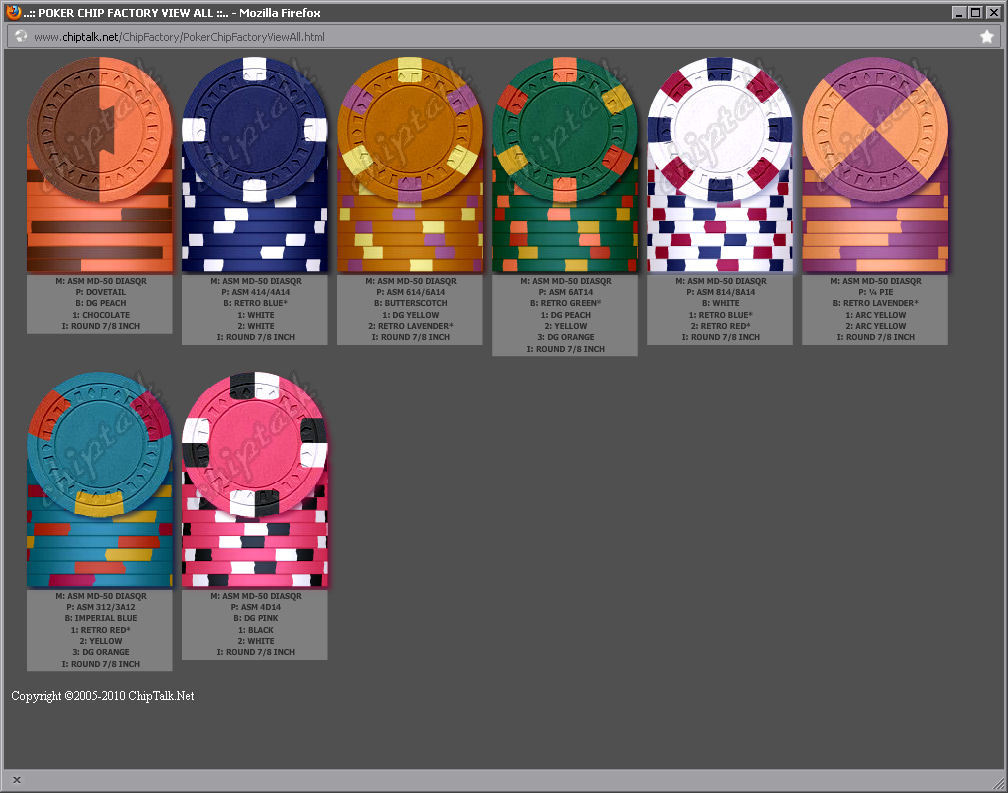Select the lavender ¼ Pie chip
The height and width of the screenshot is (793, 1008).
click(874, 165)
